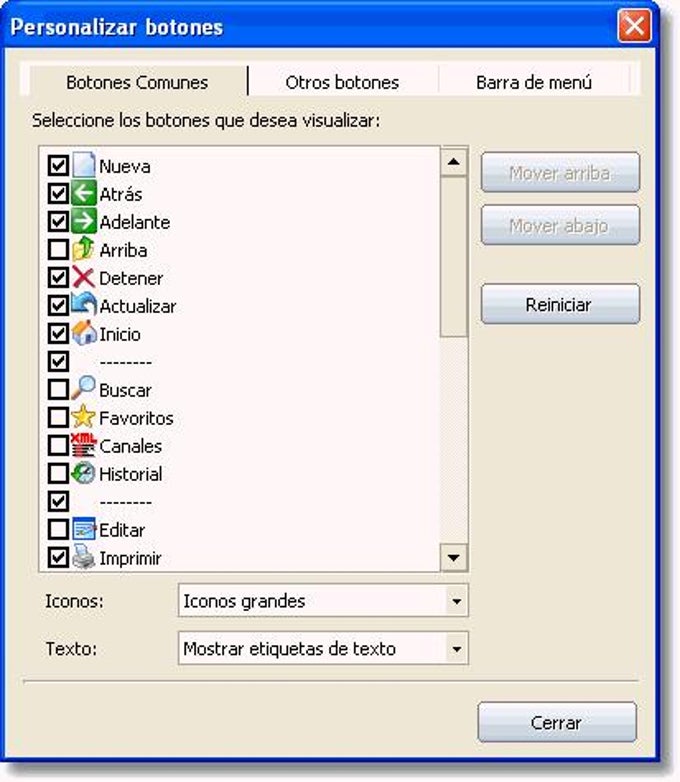Uncheck the Actualizar checkbox
The height and width of the screenshot is (782, 680).
point(58,305)
